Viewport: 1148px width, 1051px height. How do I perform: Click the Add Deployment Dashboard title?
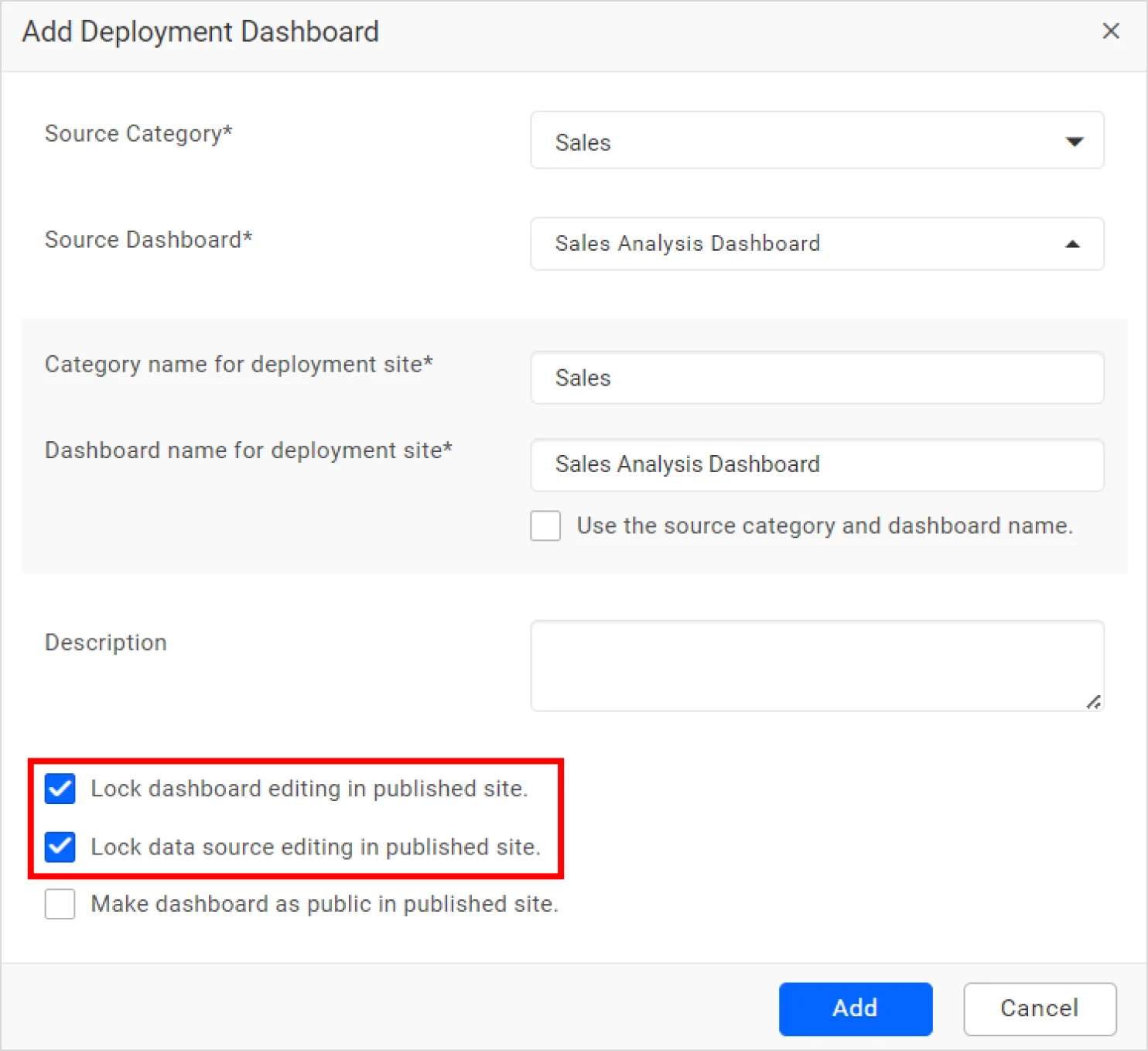pos(200,32)
